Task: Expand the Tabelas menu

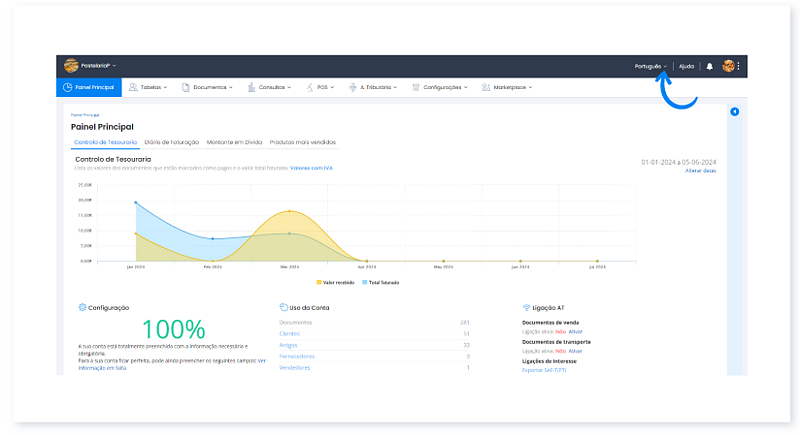Action: (154, 87)
